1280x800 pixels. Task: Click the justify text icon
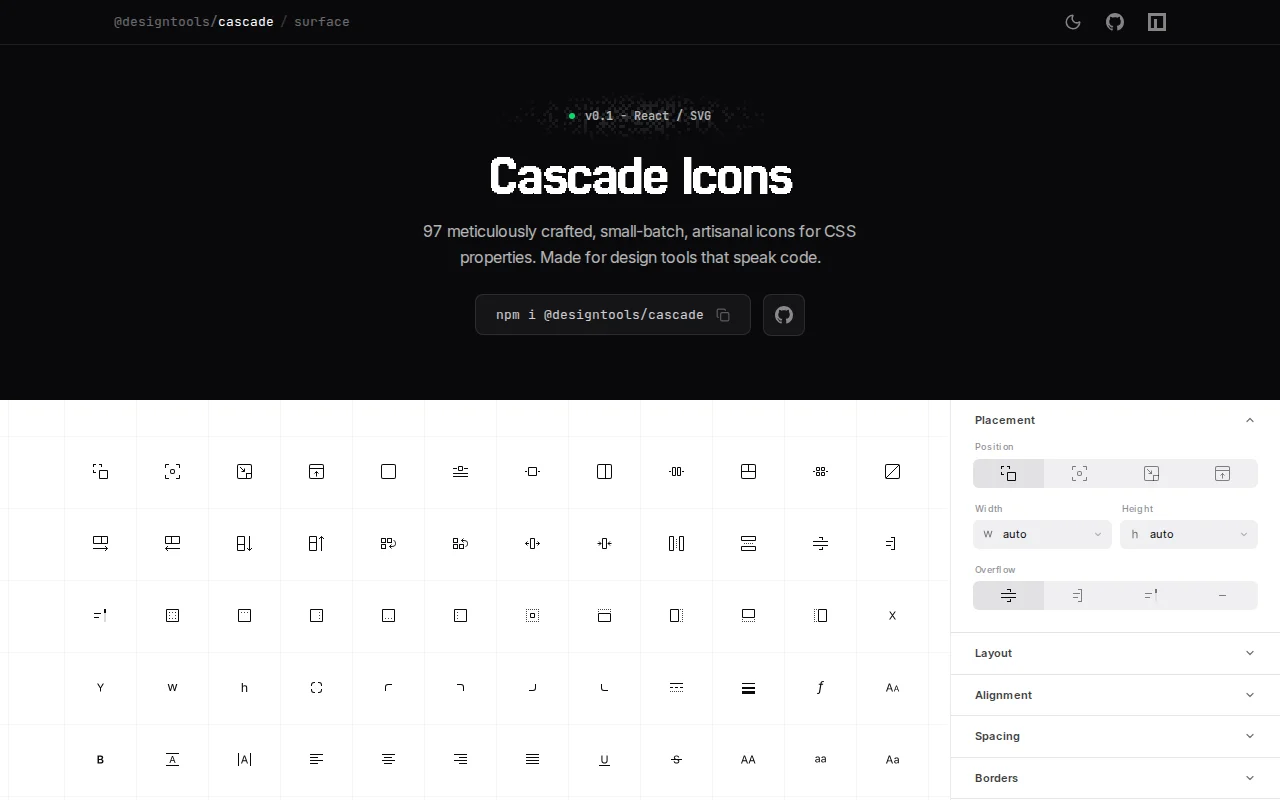tap(532, 759)
